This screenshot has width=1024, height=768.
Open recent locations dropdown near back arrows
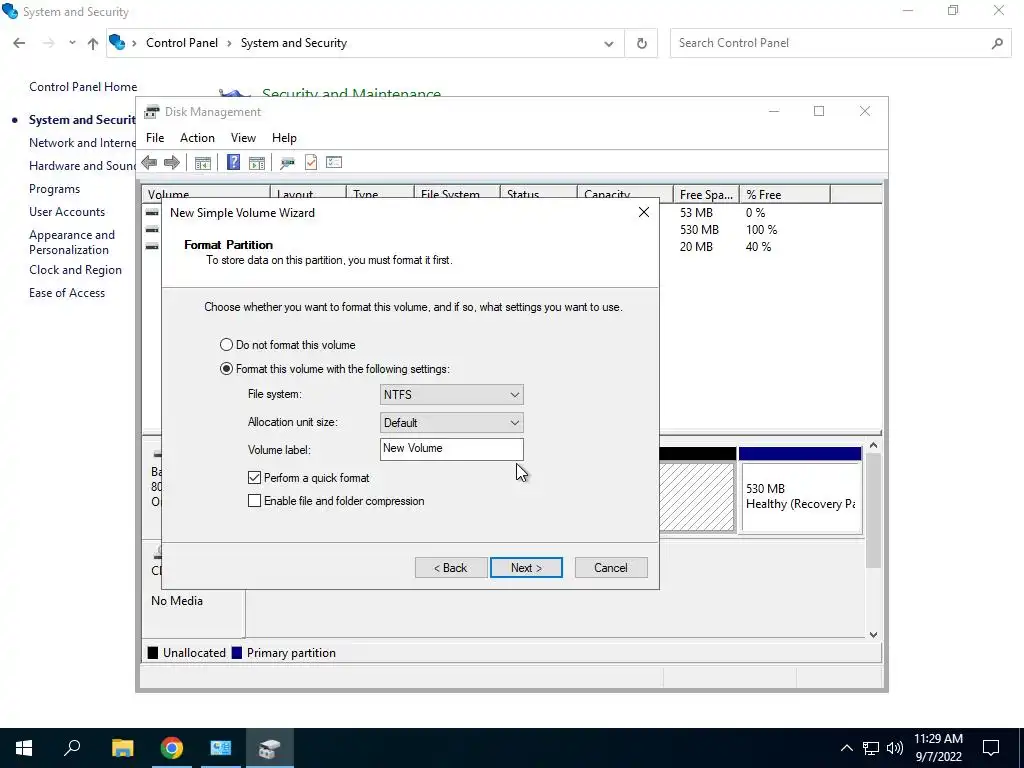(72, 43)
